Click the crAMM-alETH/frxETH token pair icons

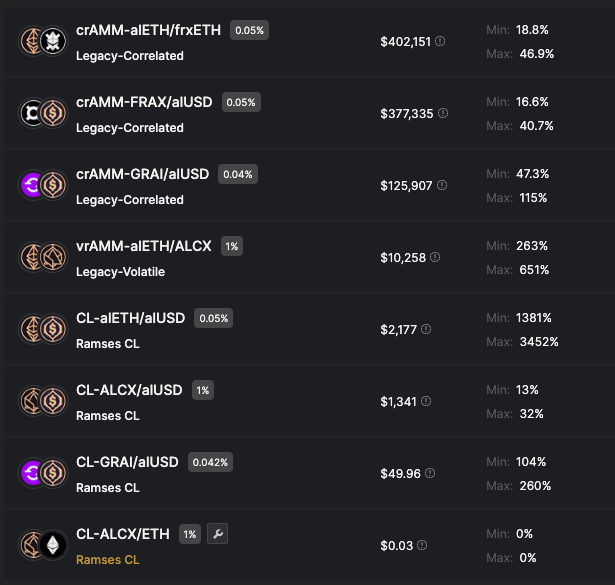click(43, 41)
